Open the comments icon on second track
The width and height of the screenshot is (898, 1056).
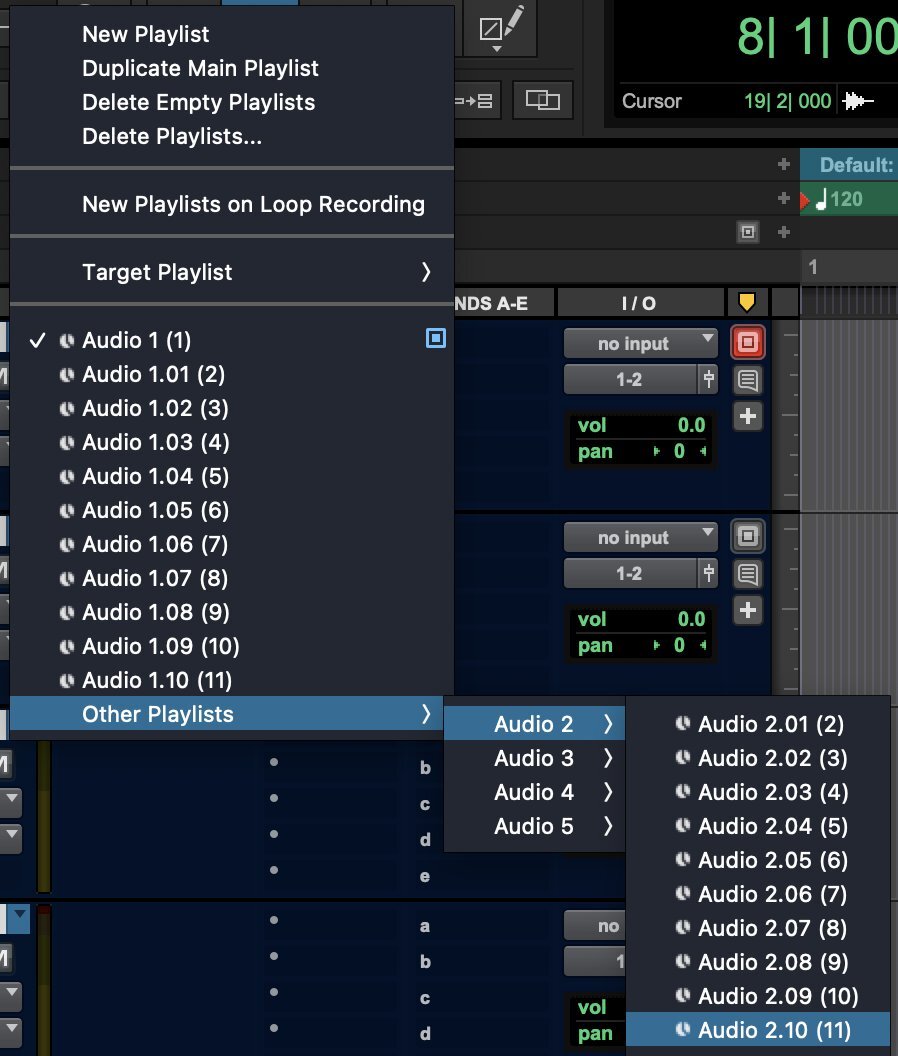point(748,574)
